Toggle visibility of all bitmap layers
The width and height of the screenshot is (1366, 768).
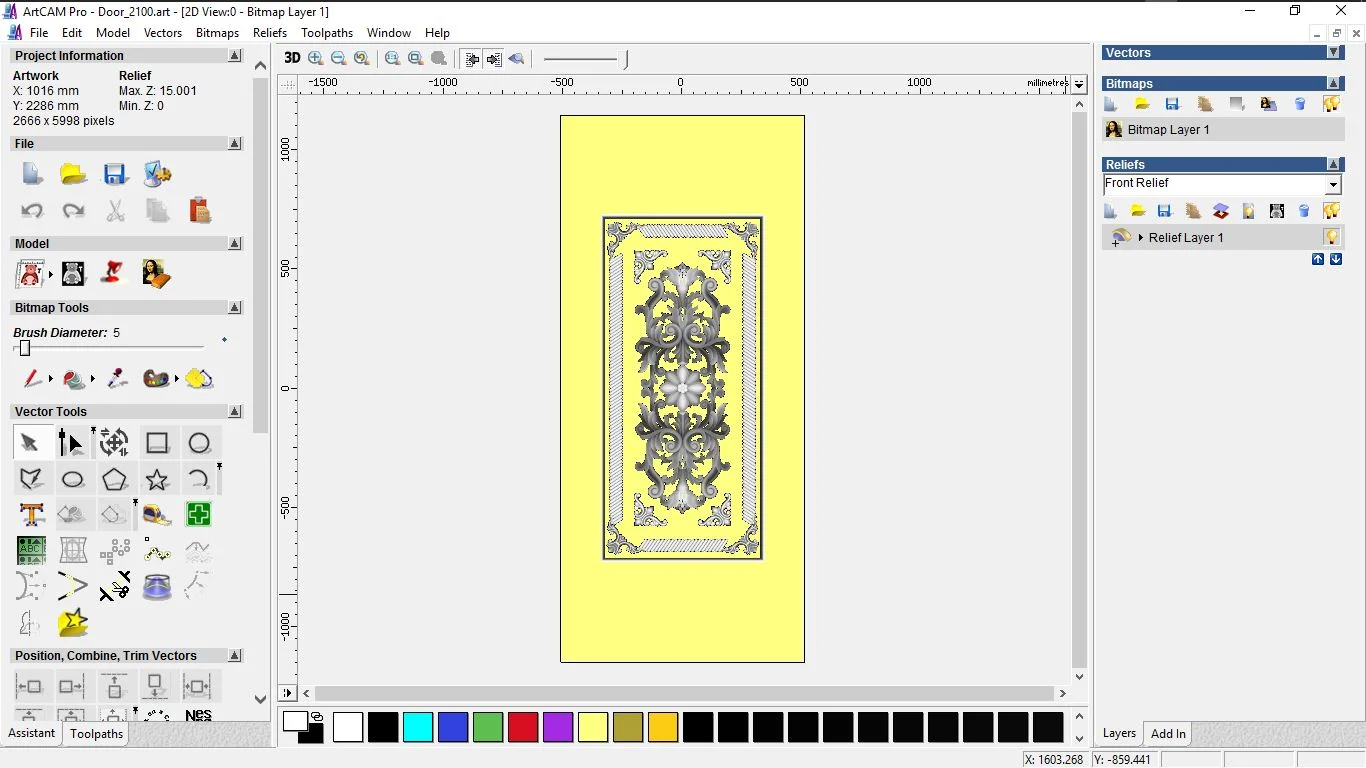tap(1332, 104)
